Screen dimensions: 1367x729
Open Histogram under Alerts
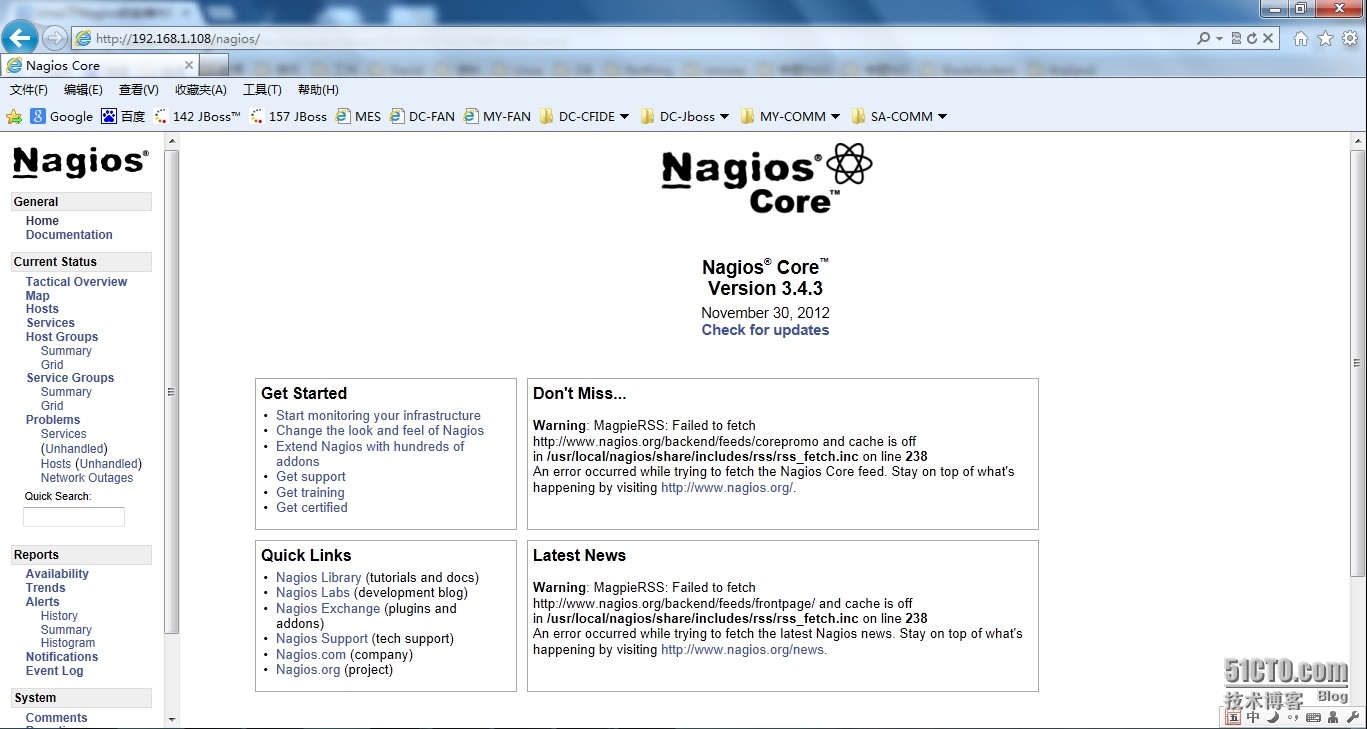pyautogui.click(x=68, y=643)
